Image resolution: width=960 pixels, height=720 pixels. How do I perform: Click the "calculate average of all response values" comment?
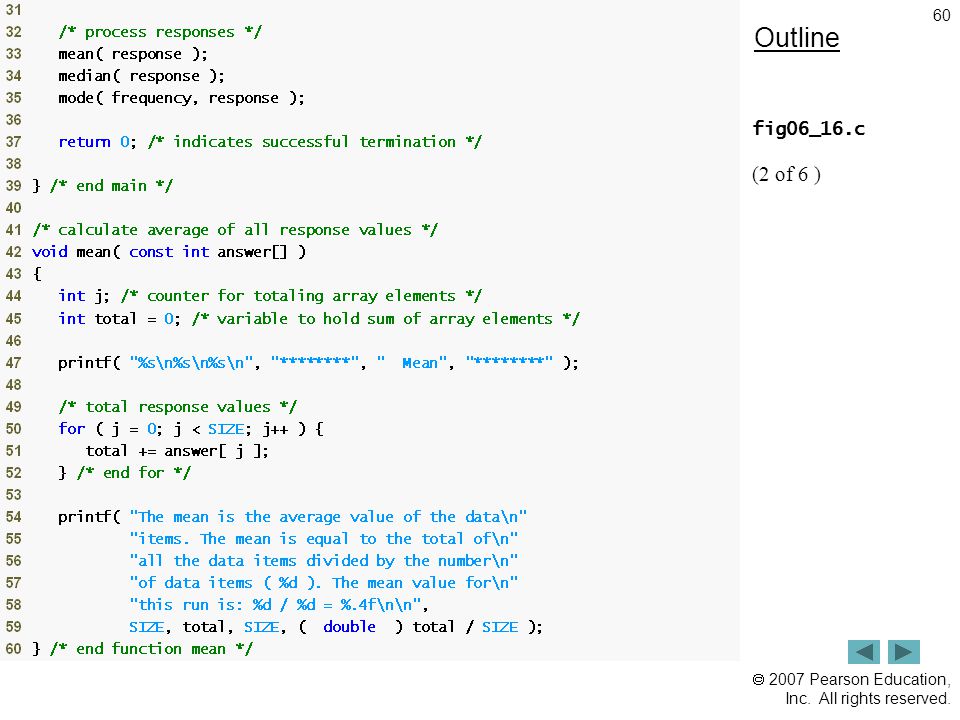tap(235, 230)
